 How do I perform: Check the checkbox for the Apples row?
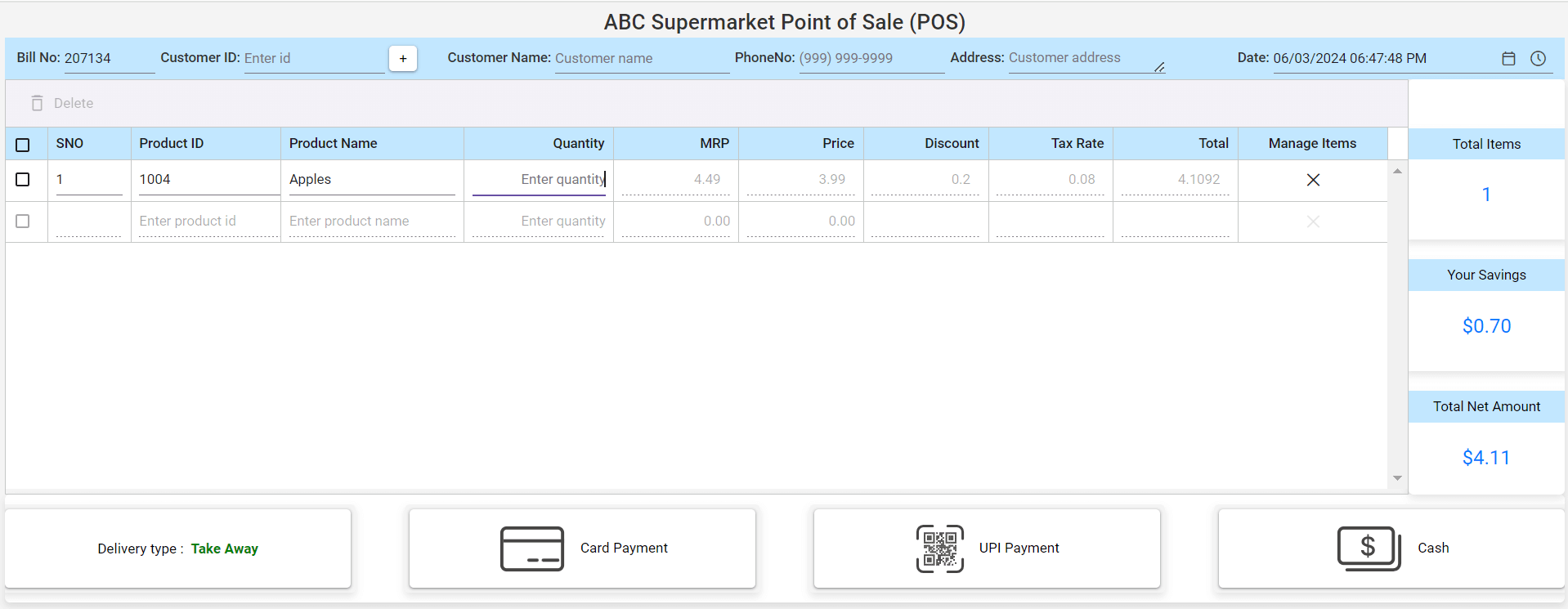[23, 180]
